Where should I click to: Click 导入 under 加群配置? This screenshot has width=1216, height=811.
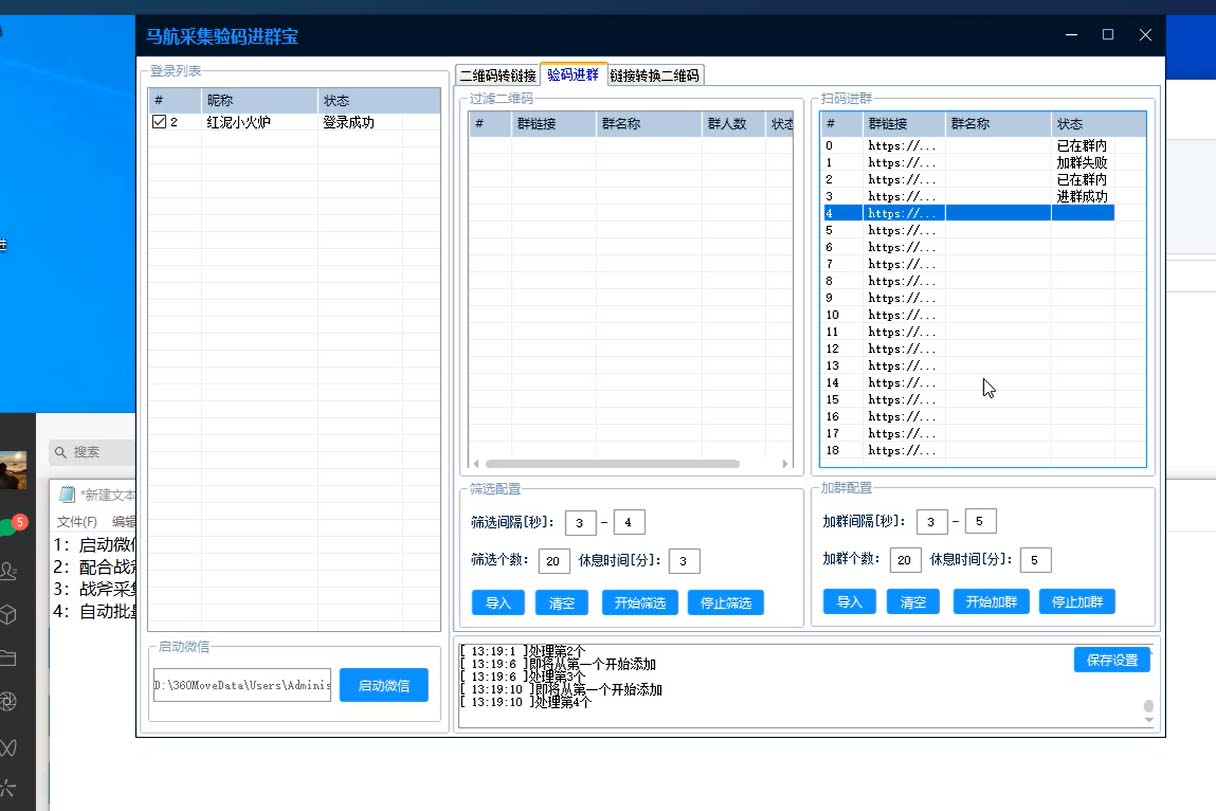849,602
